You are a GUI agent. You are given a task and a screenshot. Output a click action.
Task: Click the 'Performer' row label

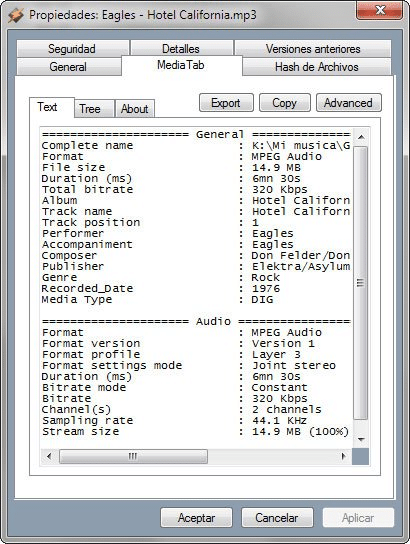[x=73, y=233]
